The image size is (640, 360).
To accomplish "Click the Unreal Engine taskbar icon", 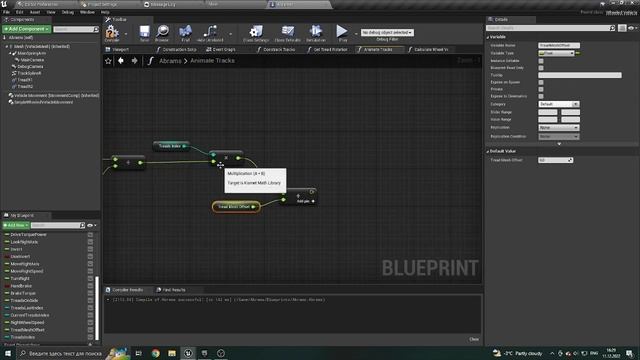I will point(188,353).
